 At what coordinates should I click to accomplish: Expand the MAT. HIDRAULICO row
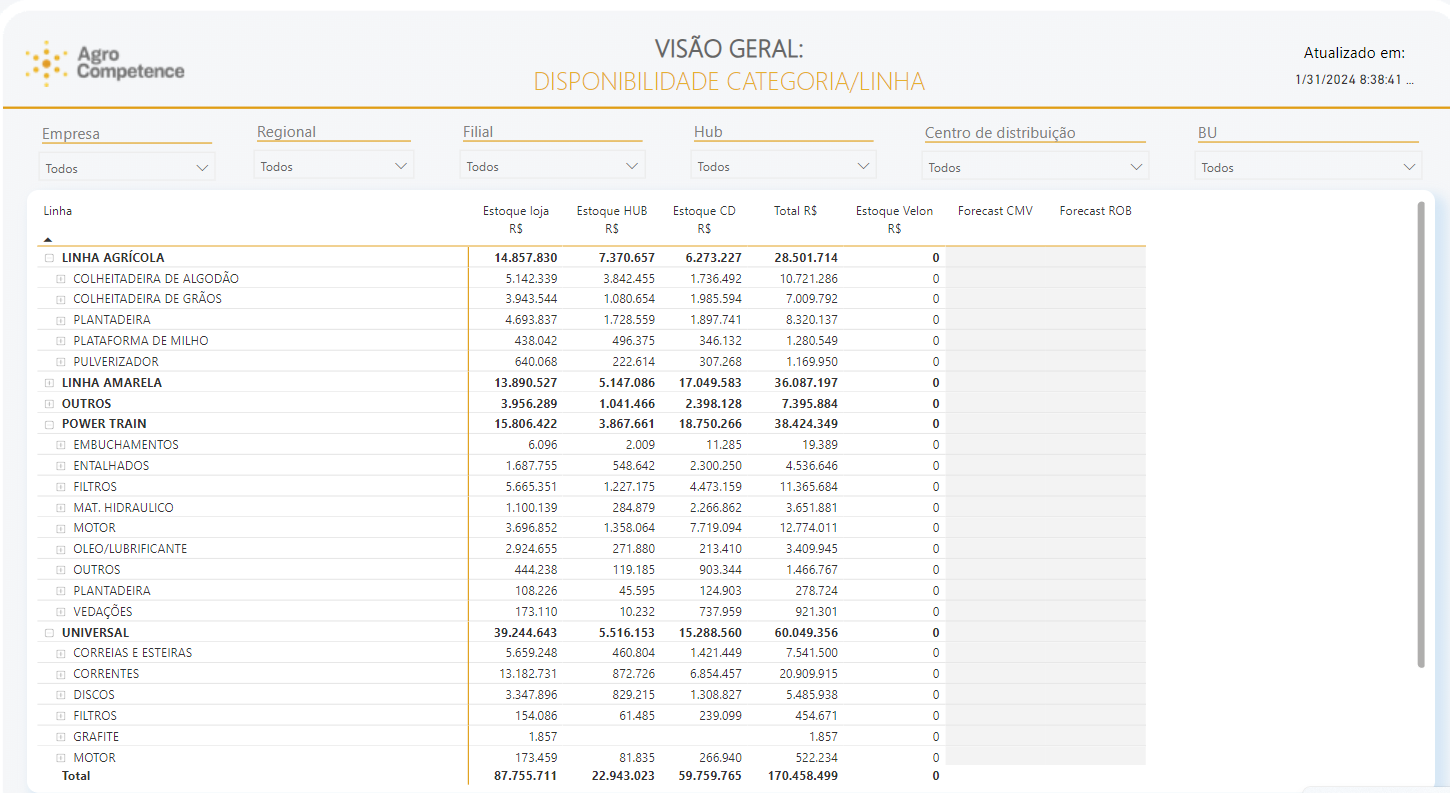[x=61, y=508]
